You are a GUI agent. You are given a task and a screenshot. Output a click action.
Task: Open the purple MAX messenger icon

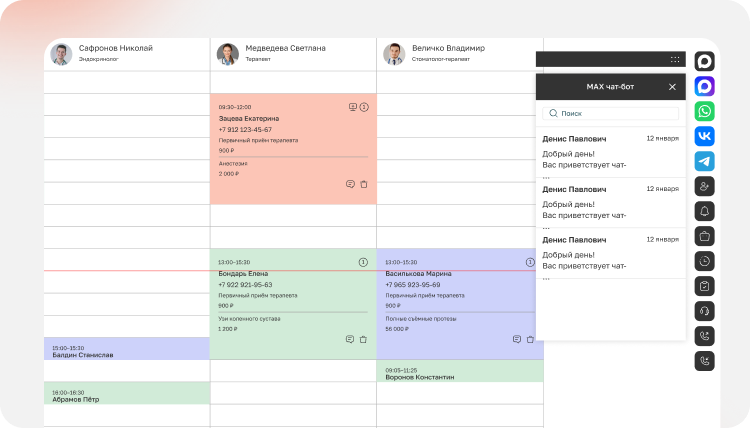704,86
